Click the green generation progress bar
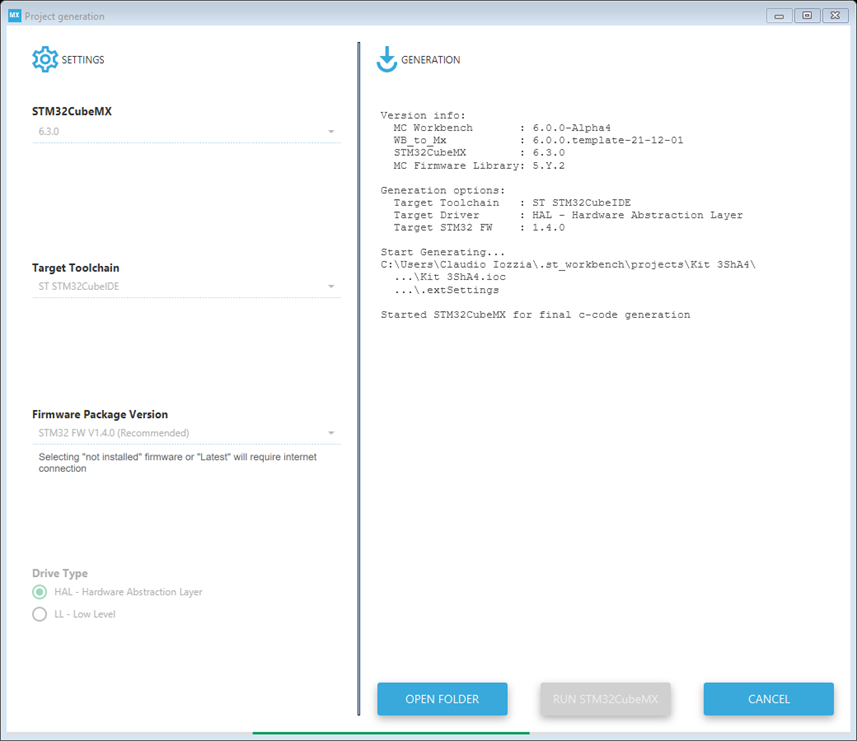Screen dimensions: 857x741 [x=391, y=733]
